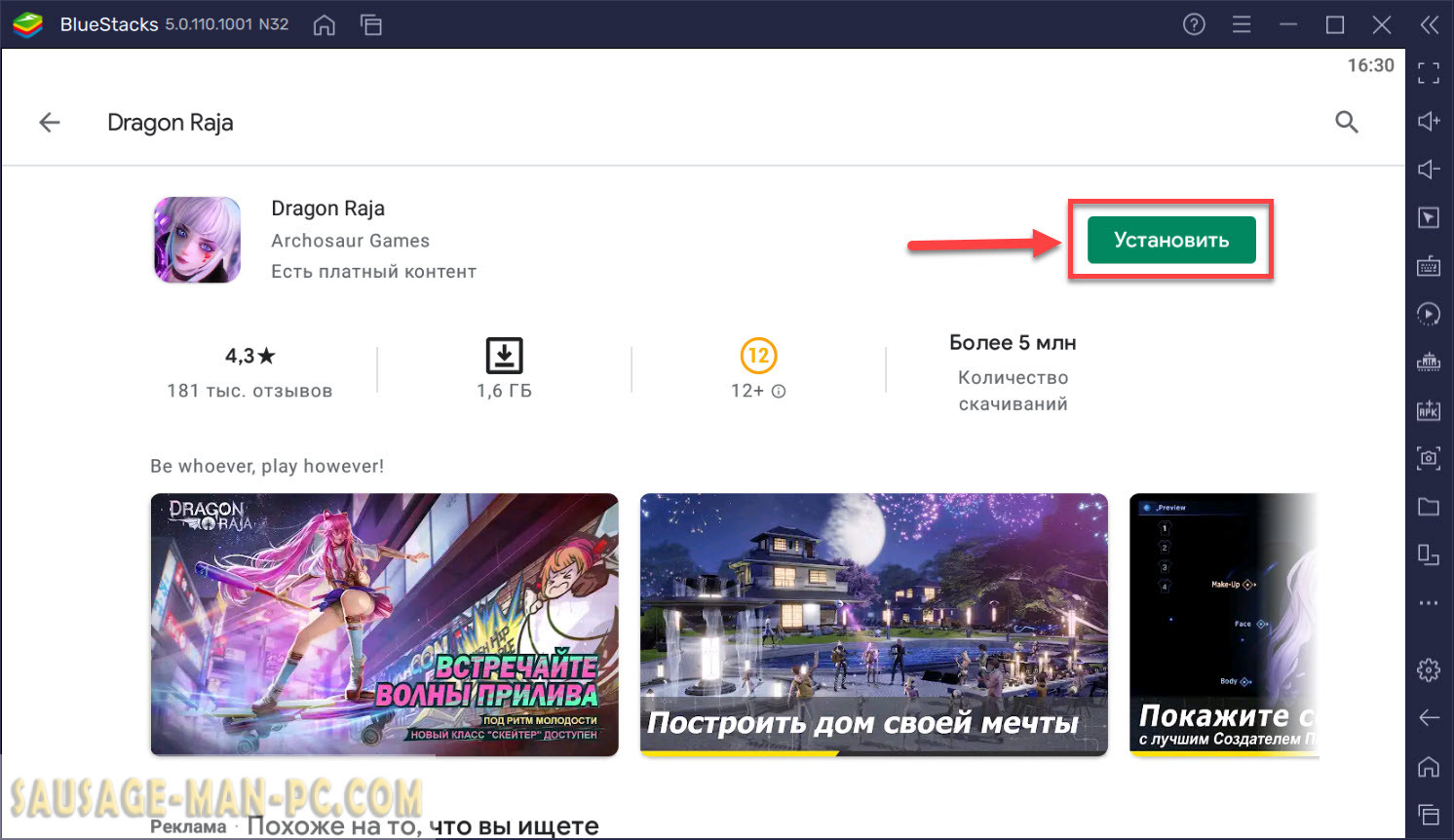Increase volume using the sidebar speaker plus icon
Image resolution: width=1454 pixels, height=840 pixels.
1429,121
